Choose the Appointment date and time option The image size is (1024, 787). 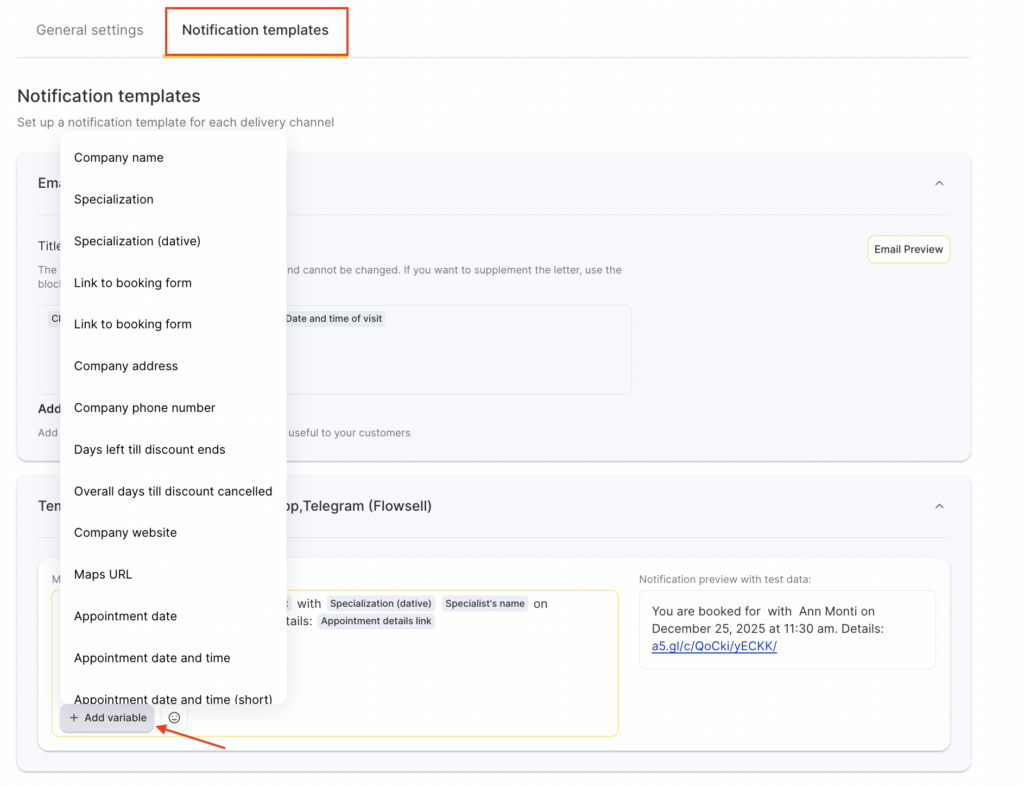pyautogui.click(x=152, y=658)
